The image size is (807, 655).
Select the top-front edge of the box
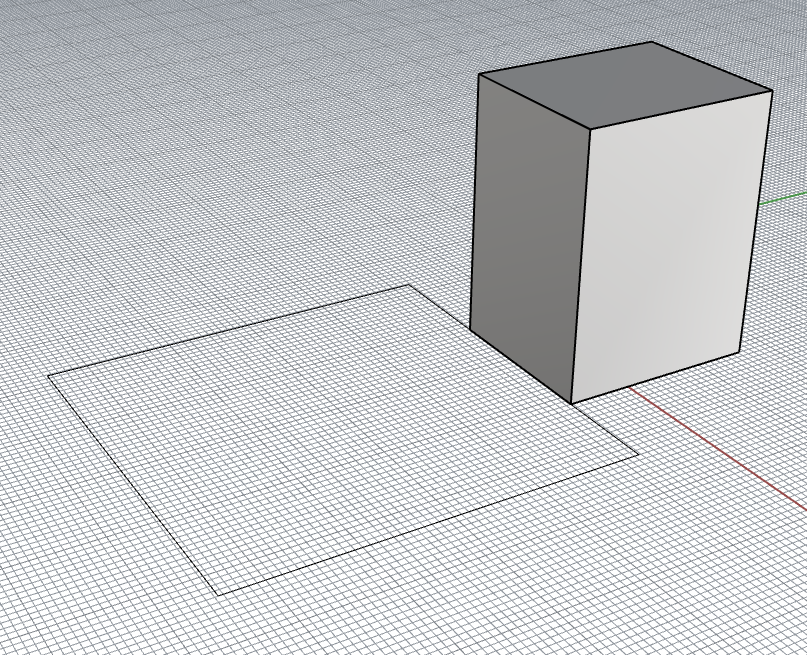[680, 110]
